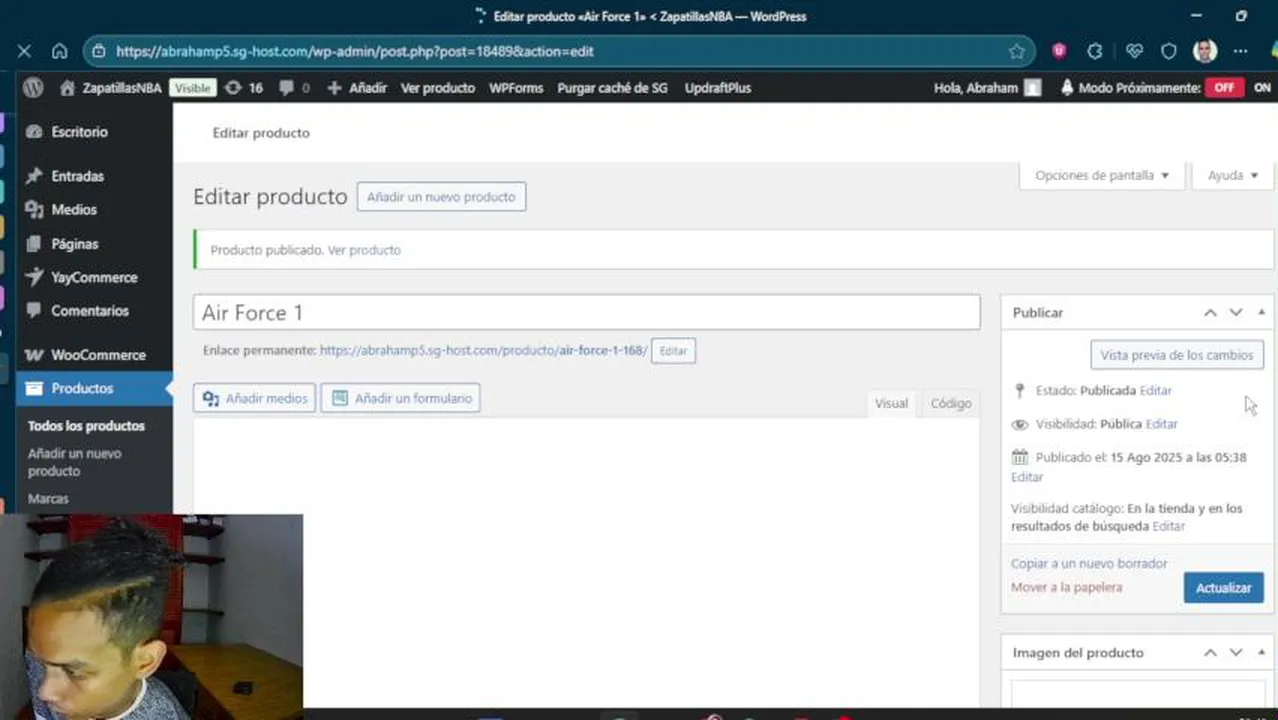Edit the Estado: Publicada status
The height and width of the screenshot is (720, 1278).
1155,391
